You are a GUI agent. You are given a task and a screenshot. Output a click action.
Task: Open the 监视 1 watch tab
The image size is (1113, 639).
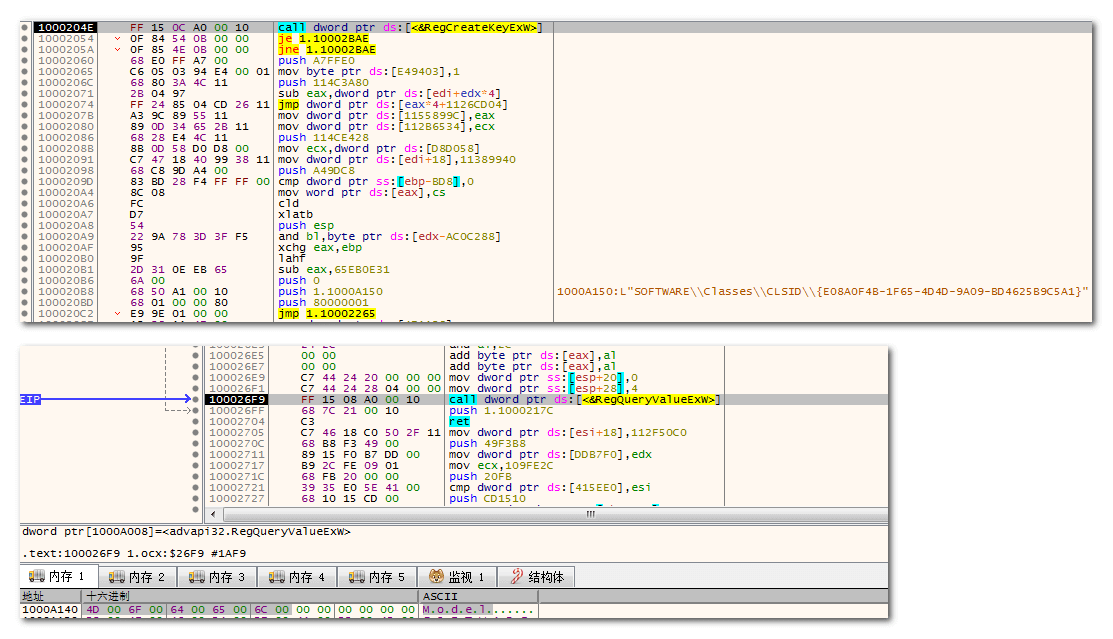pos(458,577)
